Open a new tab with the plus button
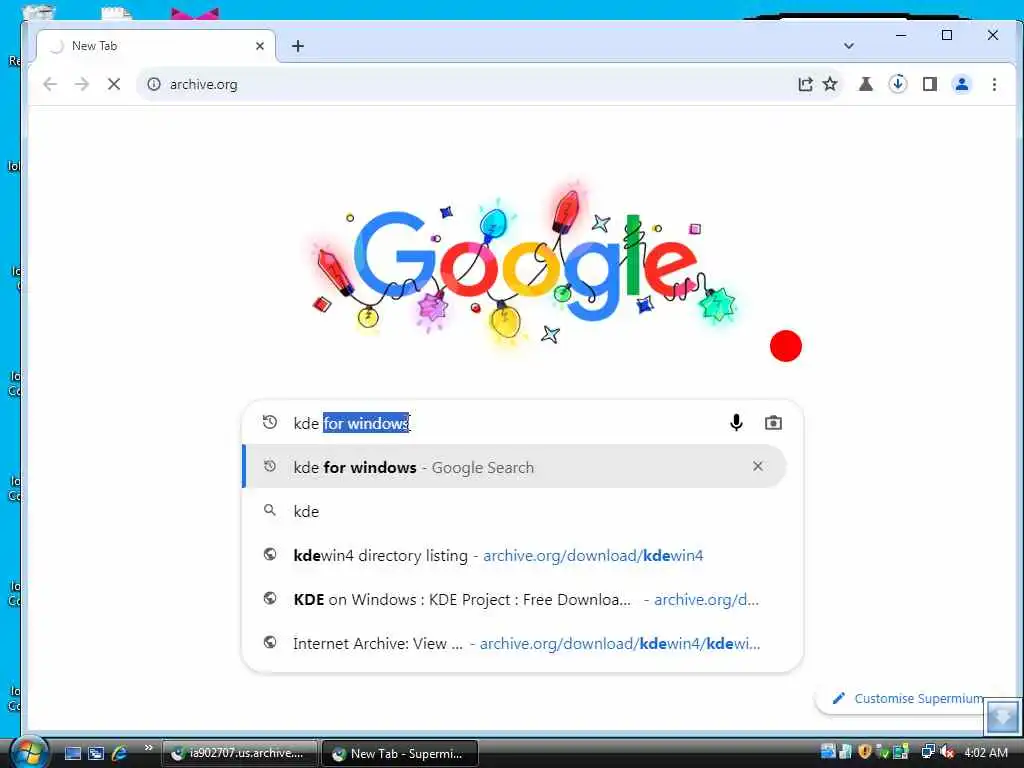Viewport: 1024px width, 768px height. click(x=298, y=46)
